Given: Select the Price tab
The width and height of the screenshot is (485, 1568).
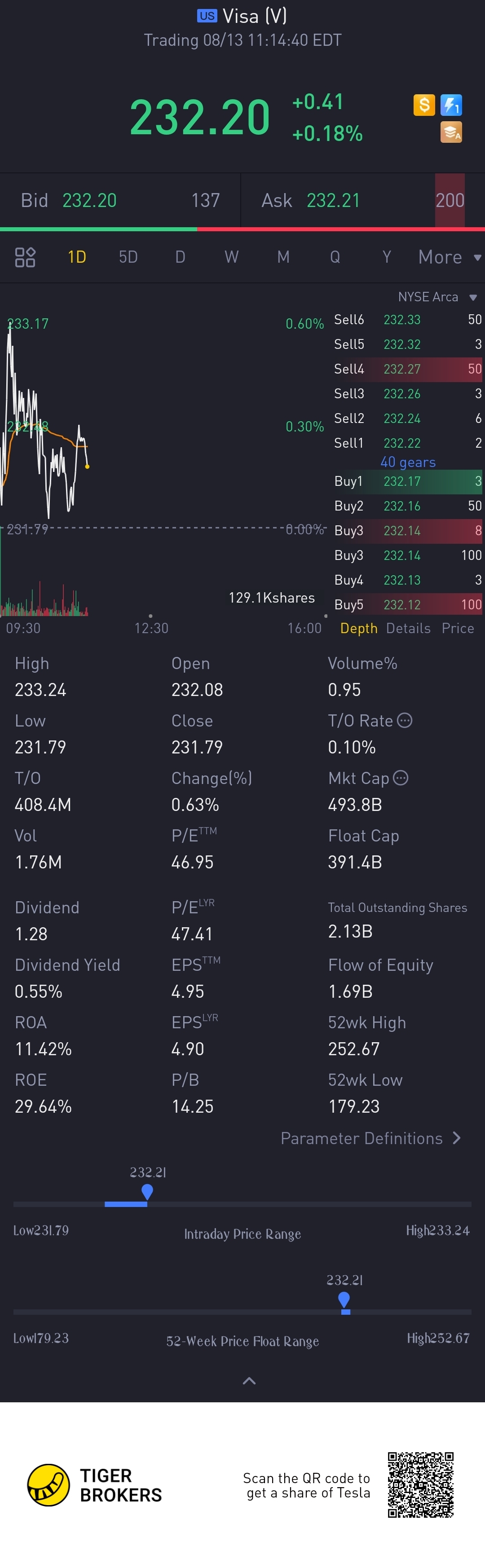Looking at the screenshot, I should (458, 628).
